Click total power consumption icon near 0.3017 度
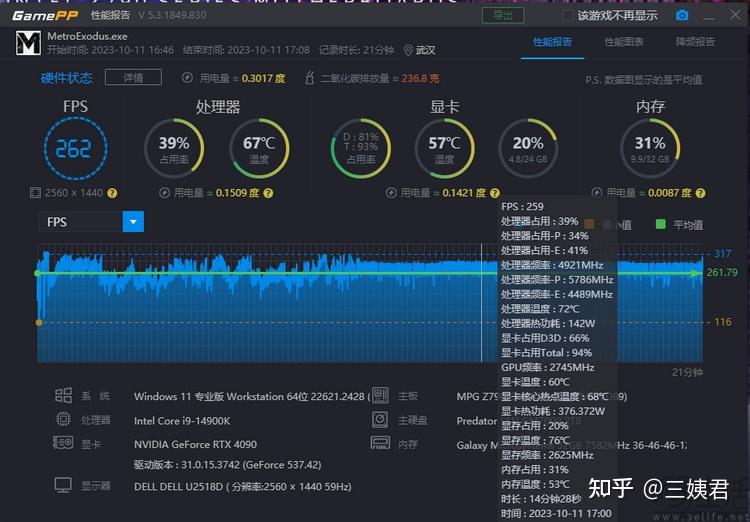The height and width of the screenshot is (522, 750). [188, 78]
